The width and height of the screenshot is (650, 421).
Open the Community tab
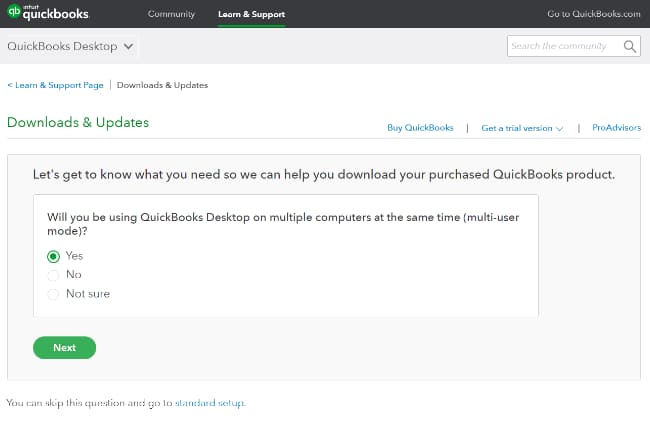(171, 14)
